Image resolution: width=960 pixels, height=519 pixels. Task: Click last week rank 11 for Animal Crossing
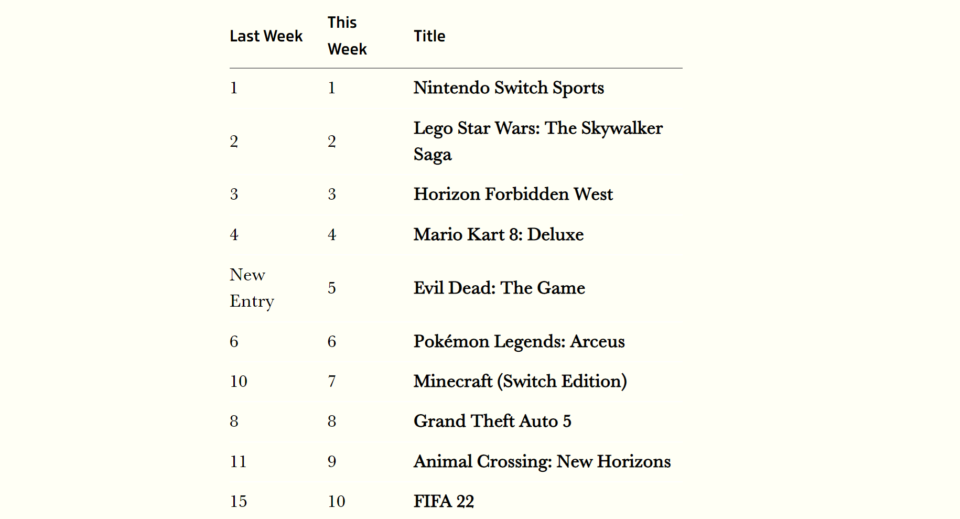[x=238, y=461]
